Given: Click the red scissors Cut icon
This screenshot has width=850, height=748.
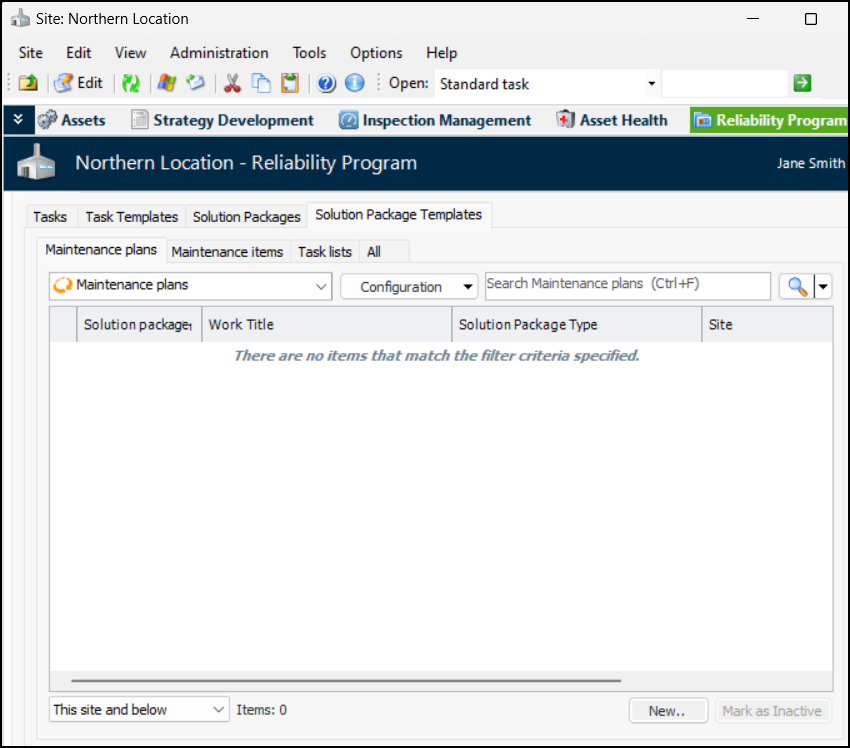Looking at the screenshot, I should (x=232, y=83).
